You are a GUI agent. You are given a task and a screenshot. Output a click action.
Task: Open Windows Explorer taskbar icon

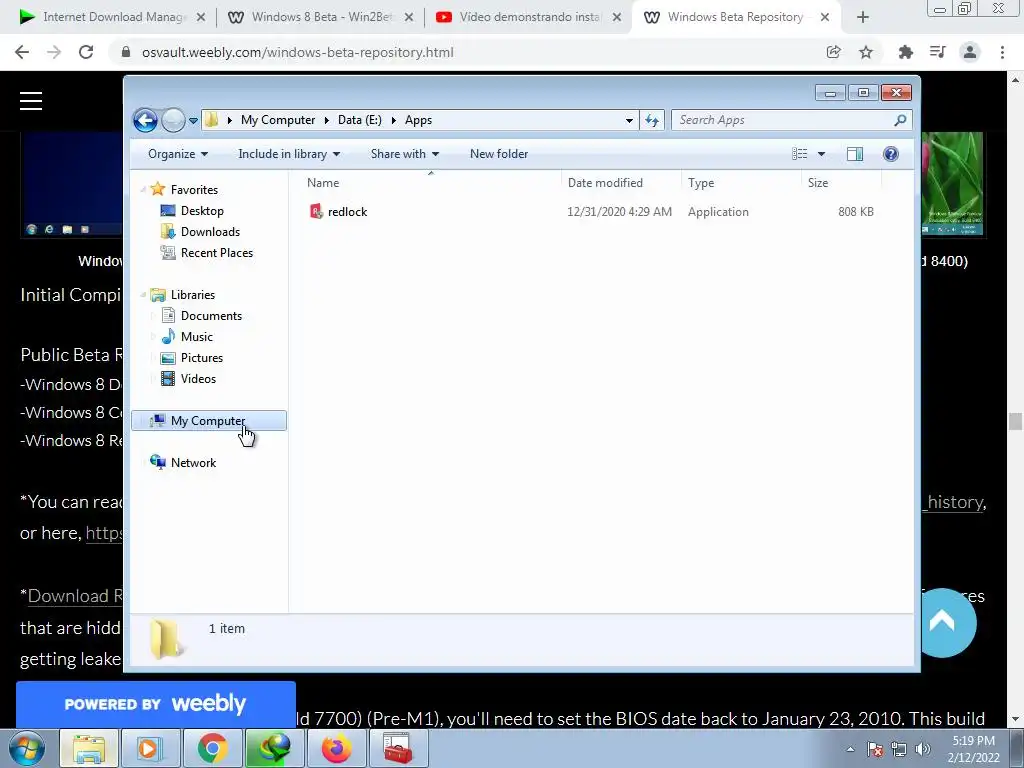(x=89, y=748)
